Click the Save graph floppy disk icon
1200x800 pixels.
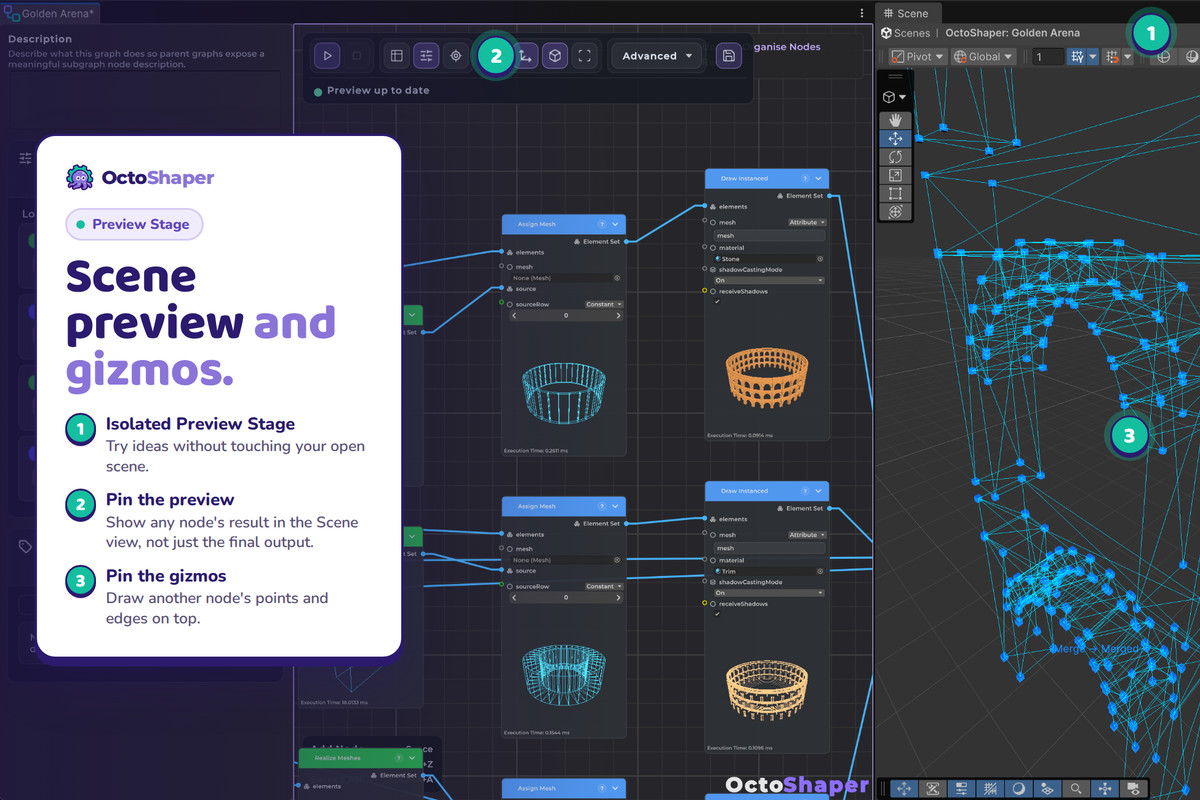pyautogui.click(x=729, y=56)
